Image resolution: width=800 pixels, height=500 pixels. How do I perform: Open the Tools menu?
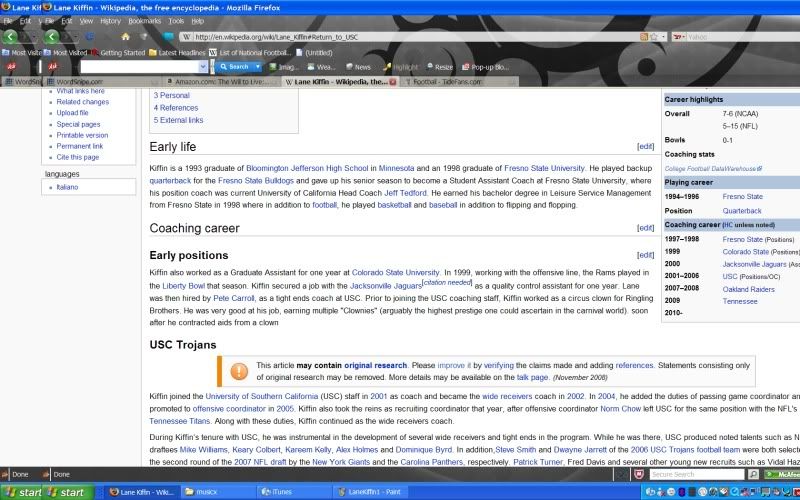176,21
